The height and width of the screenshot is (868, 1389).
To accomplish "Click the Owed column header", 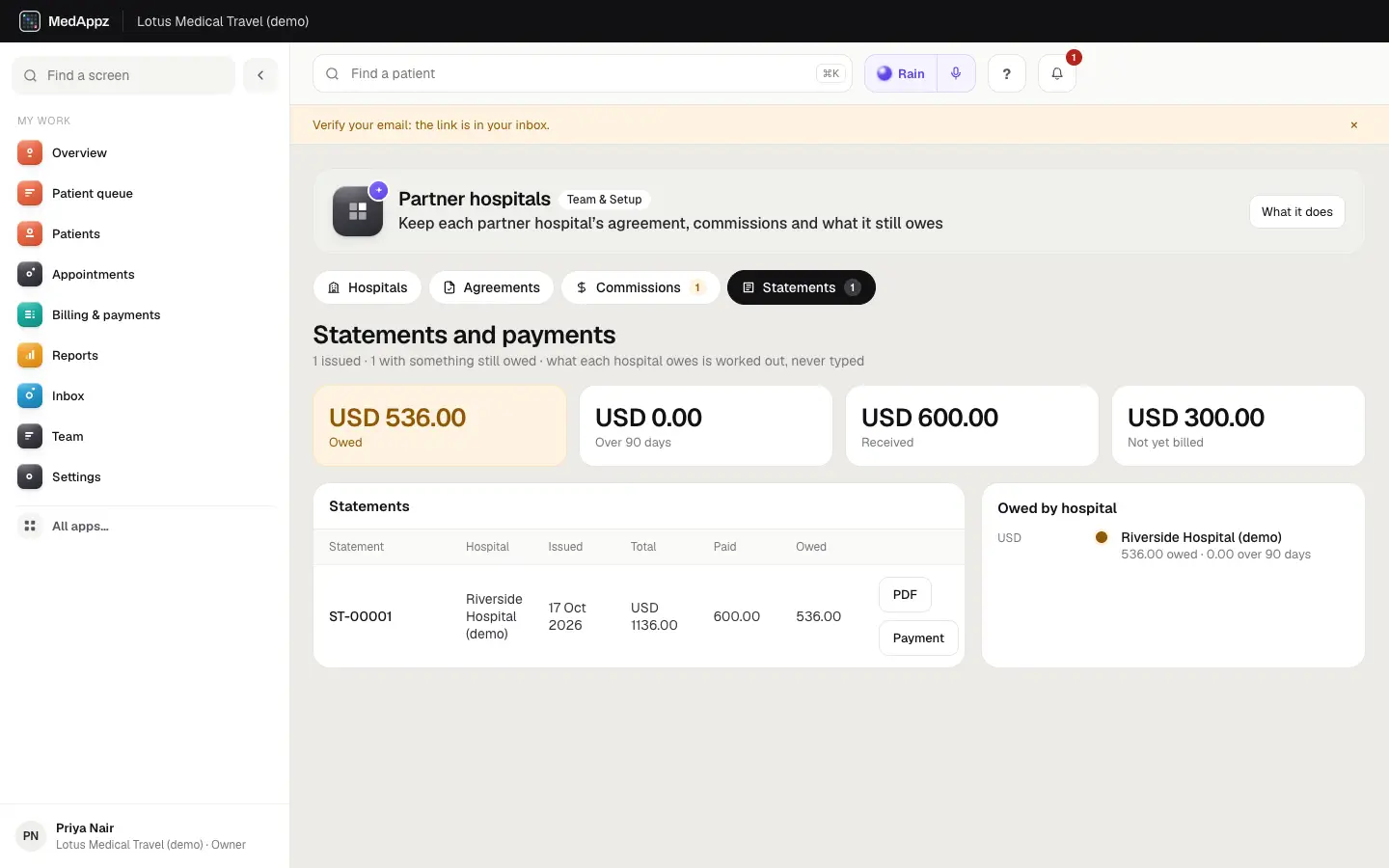I will (811, 547).
